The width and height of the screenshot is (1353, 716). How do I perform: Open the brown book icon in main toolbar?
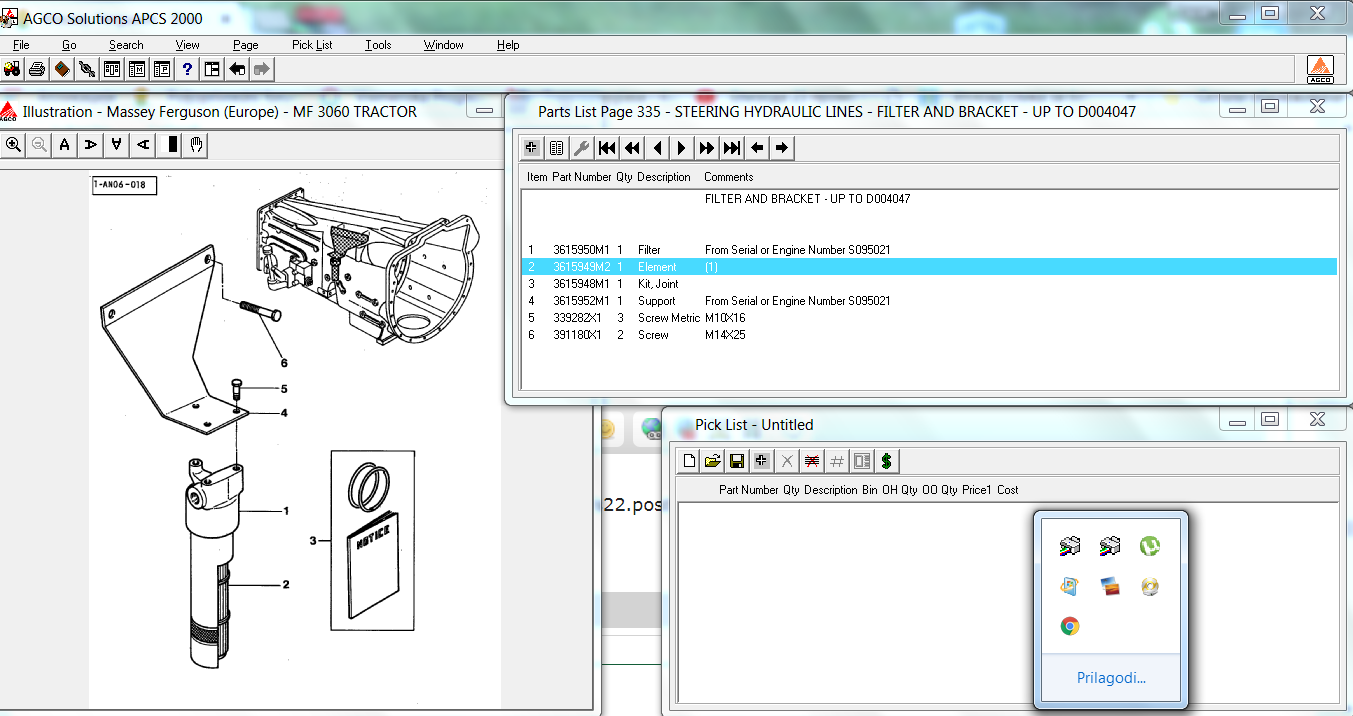tap(62, 69)
